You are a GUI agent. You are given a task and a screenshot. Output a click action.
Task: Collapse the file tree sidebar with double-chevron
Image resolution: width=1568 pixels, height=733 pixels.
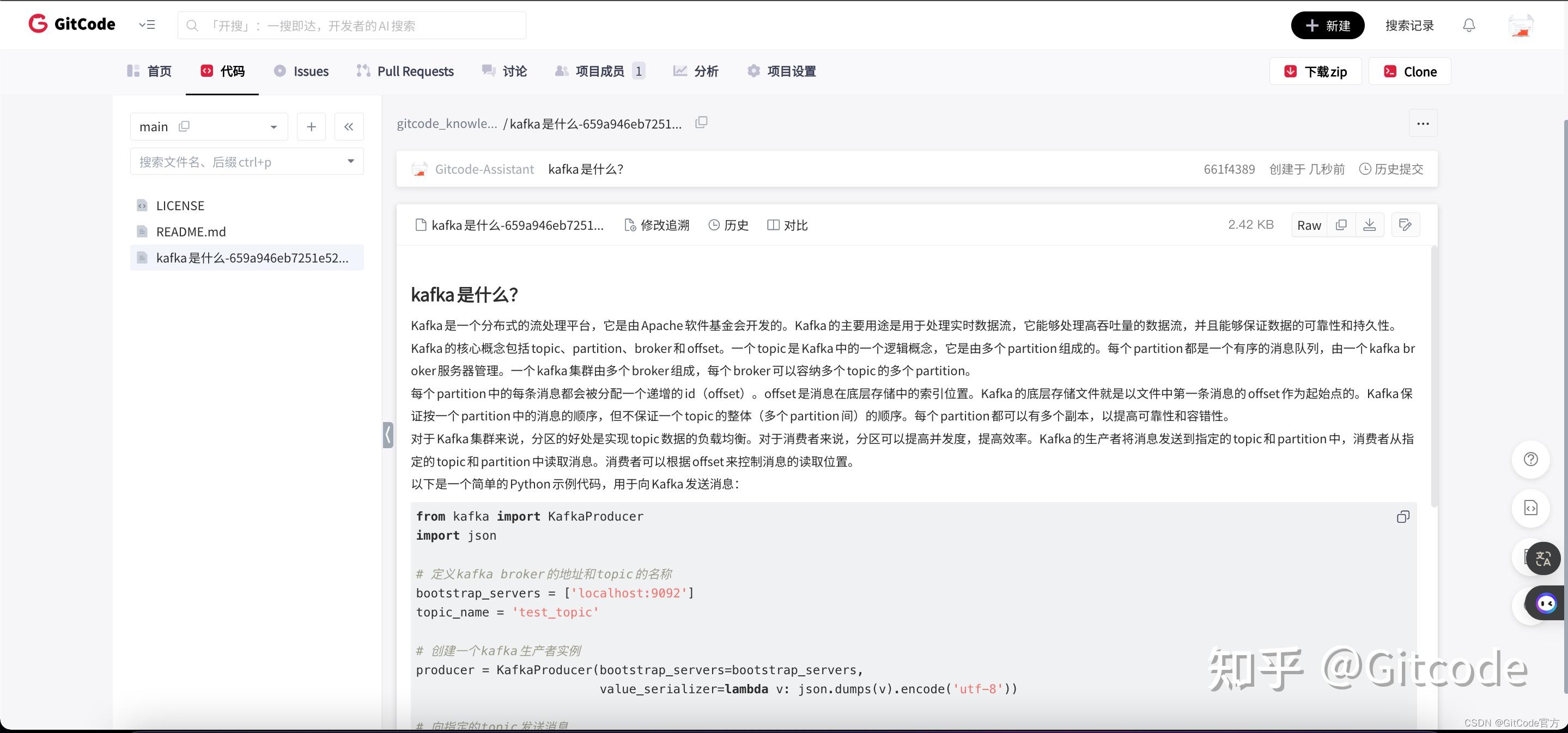point(349,126)
